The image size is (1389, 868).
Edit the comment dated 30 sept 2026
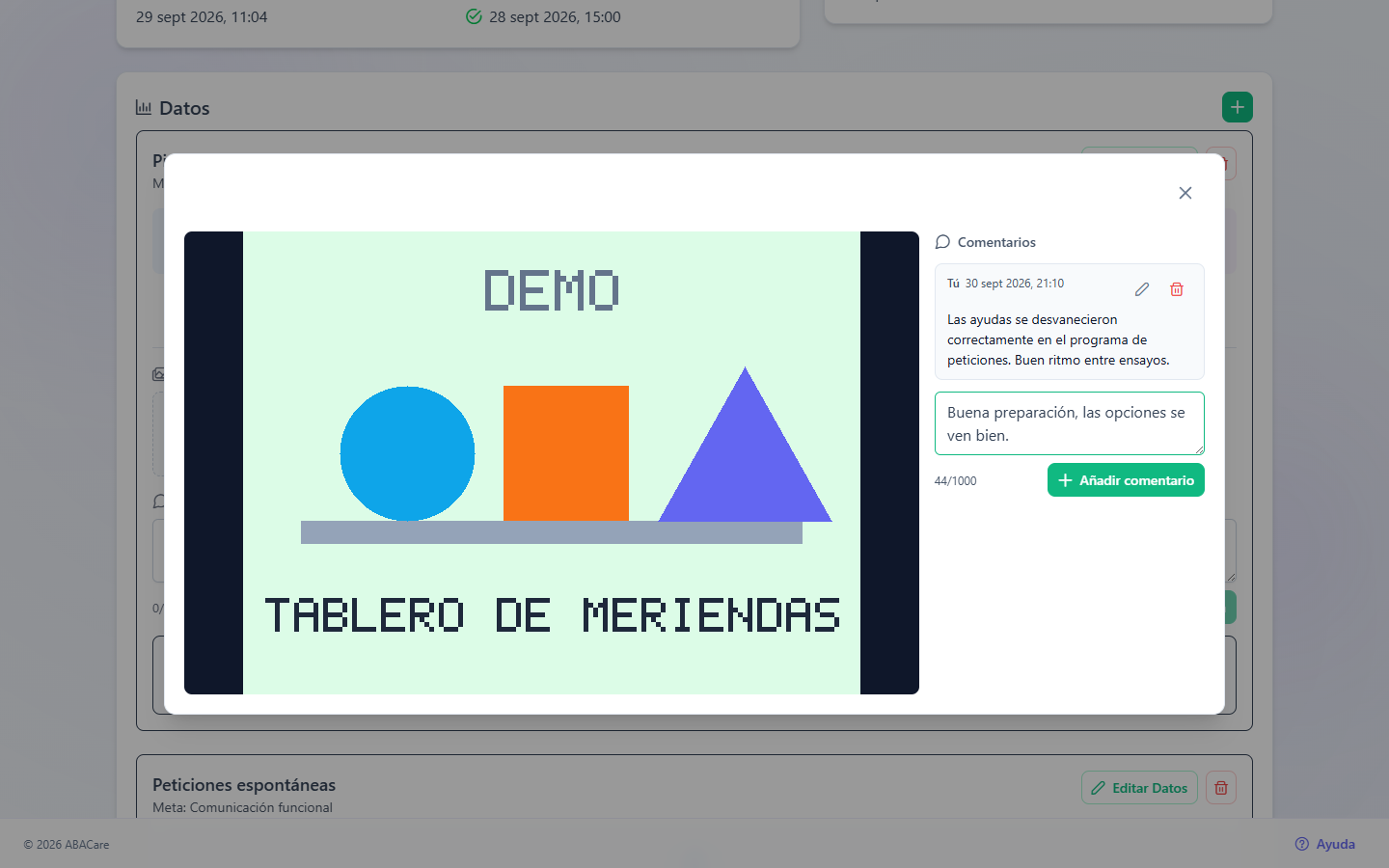pyautogui.click(x=1142, y=289)
